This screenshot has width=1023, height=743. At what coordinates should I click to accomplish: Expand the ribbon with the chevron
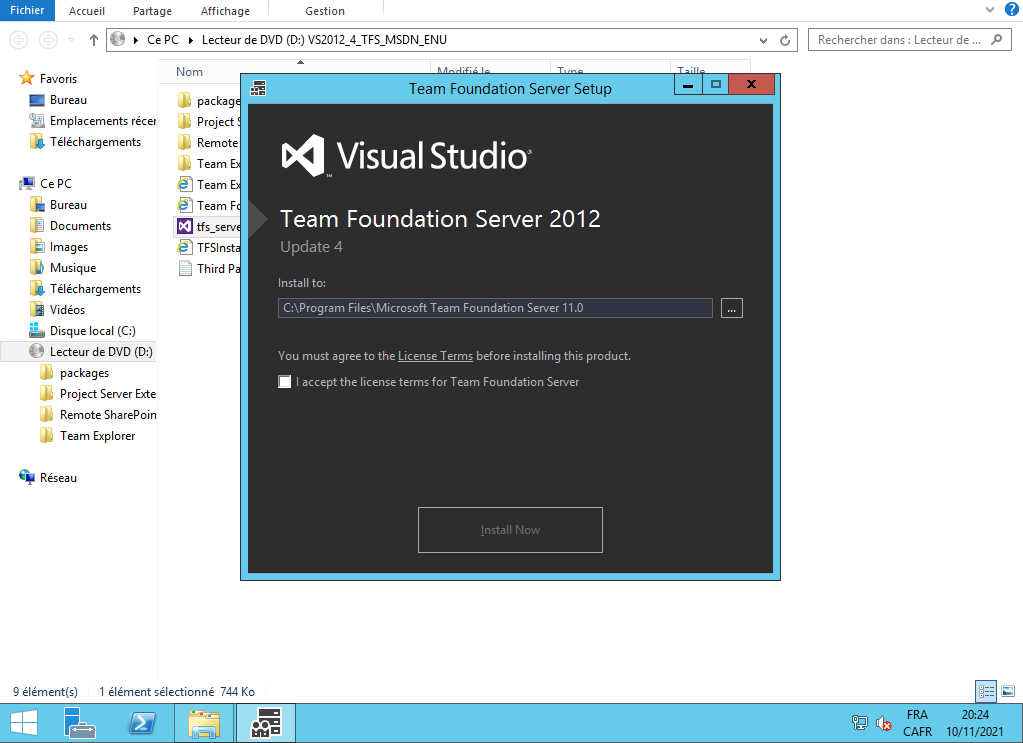pyautogui.click(x=988, y=10)
